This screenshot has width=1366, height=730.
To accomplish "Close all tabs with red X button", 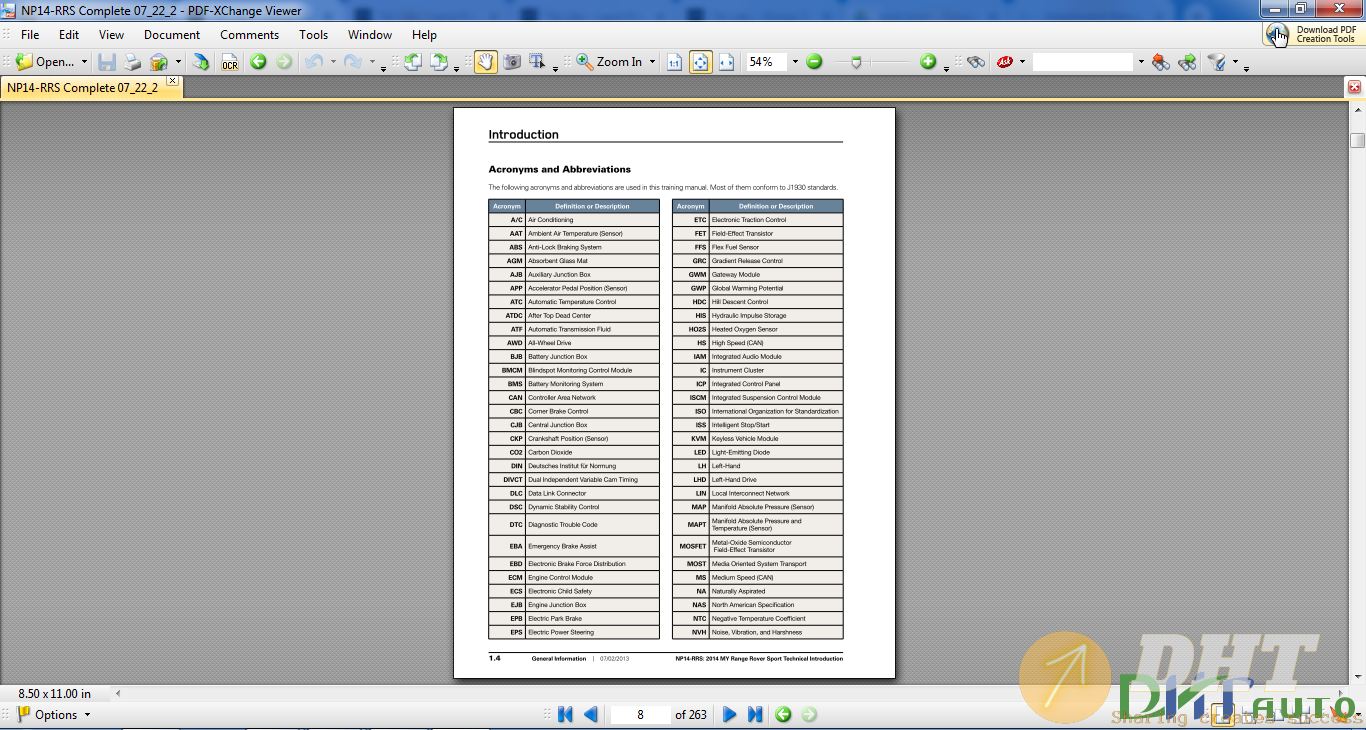I will tap(1355, 87).
